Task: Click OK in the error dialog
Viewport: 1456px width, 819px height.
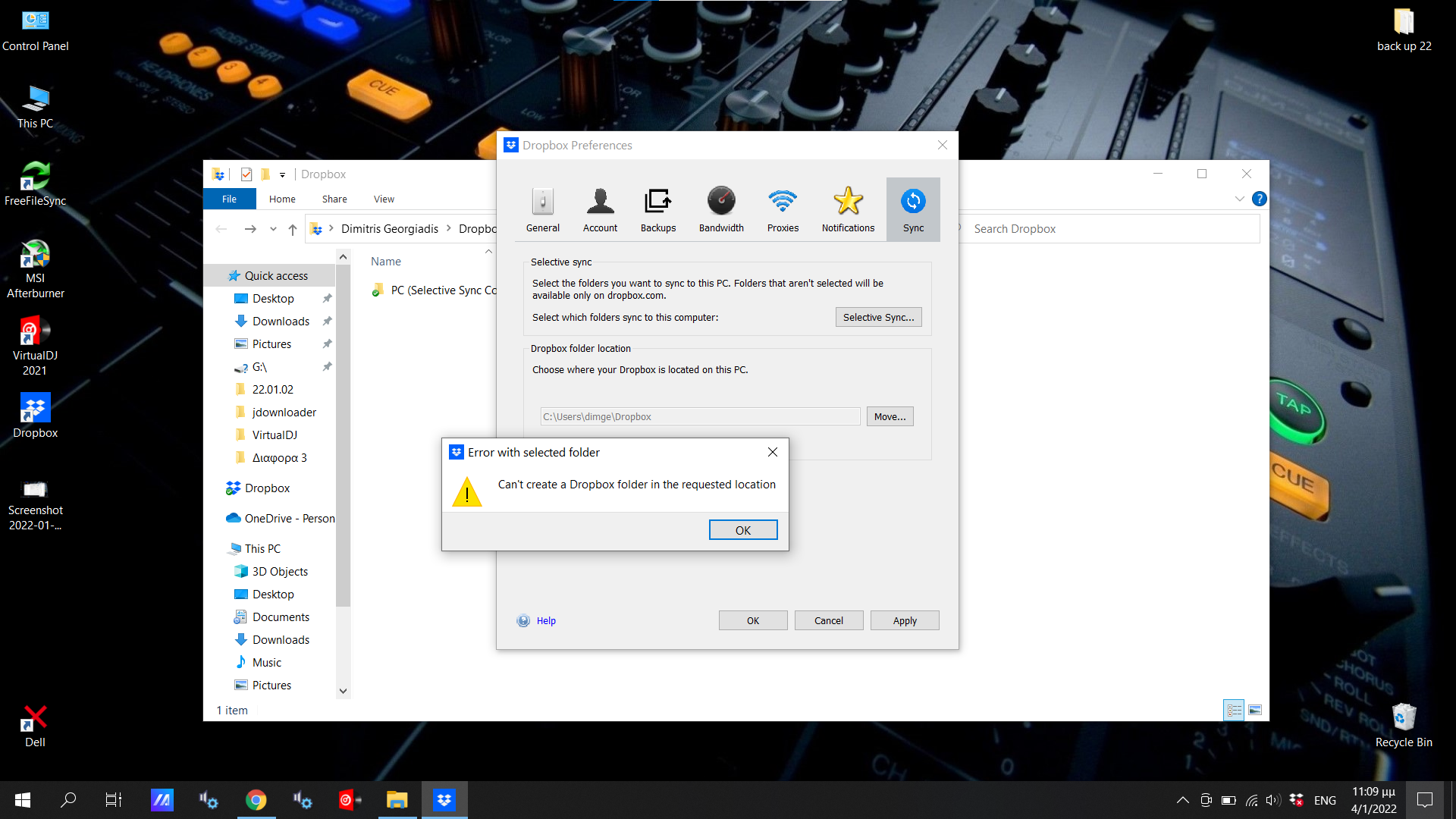Action: pyautogui.click(x=743, y=530)
